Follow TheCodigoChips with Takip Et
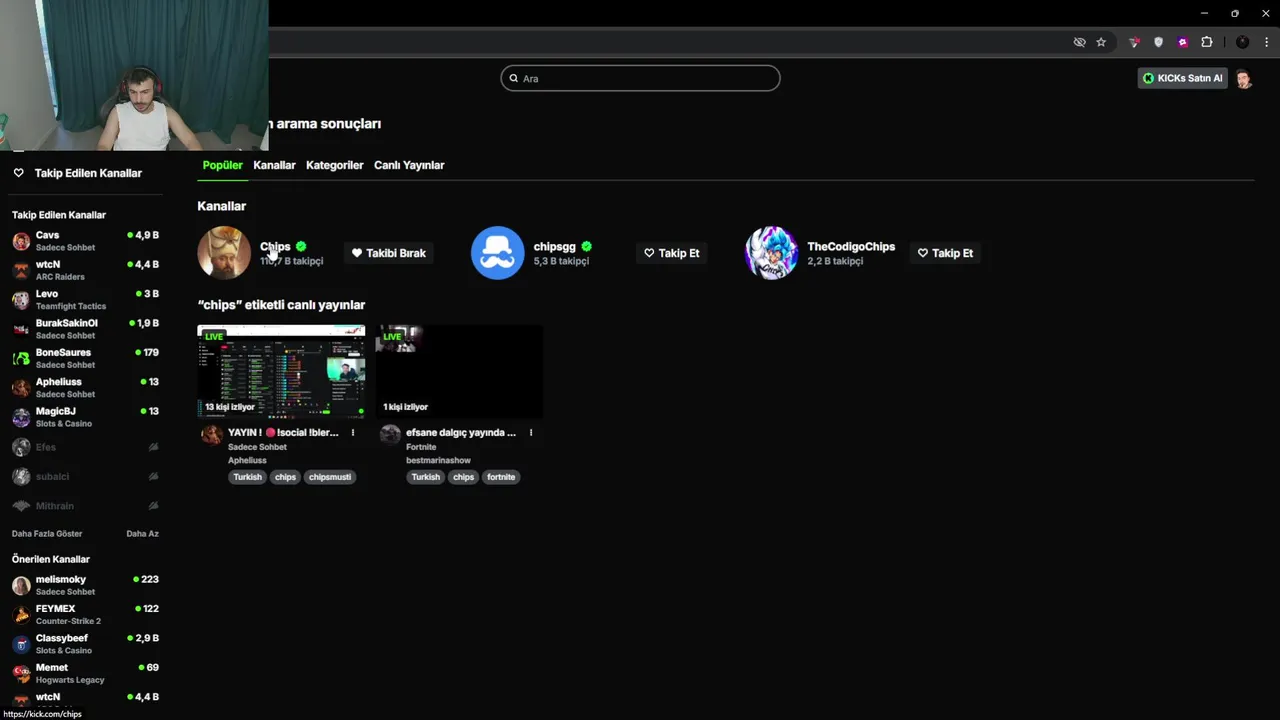 coord(946,253)
